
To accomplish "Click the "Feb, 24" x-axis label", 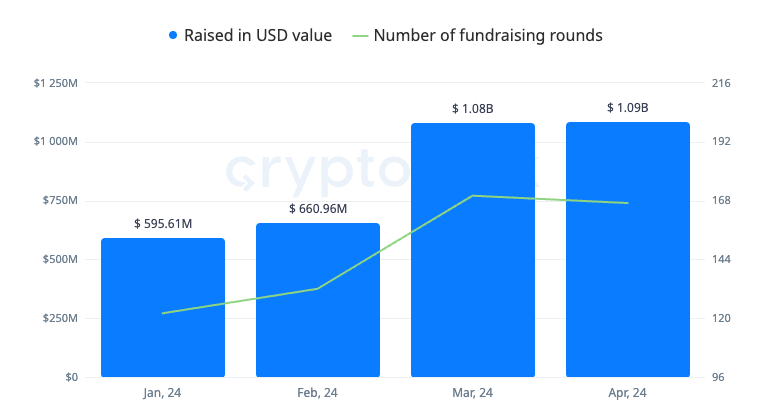I will [318, 393].
